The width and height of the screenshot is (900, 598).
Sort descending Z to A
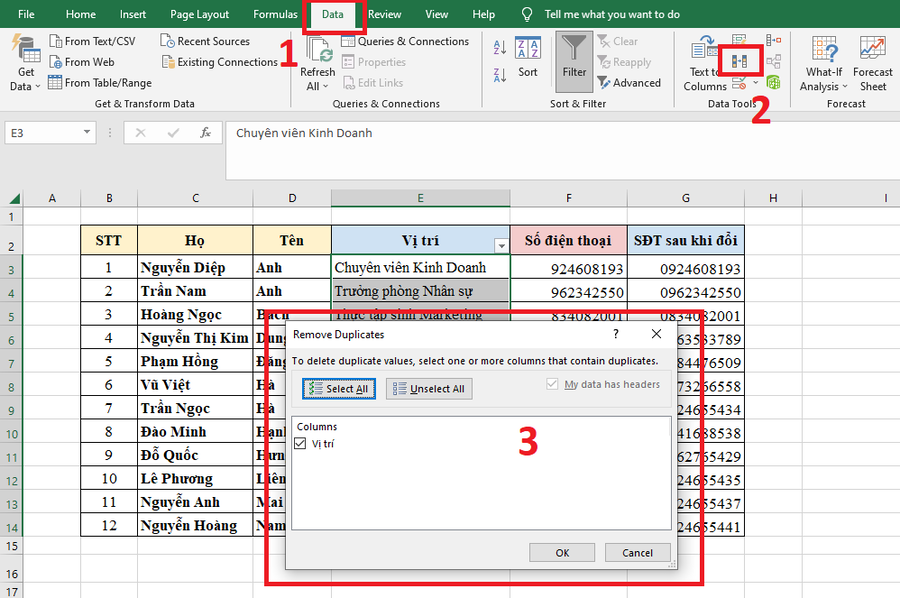(x=499, y=75)
